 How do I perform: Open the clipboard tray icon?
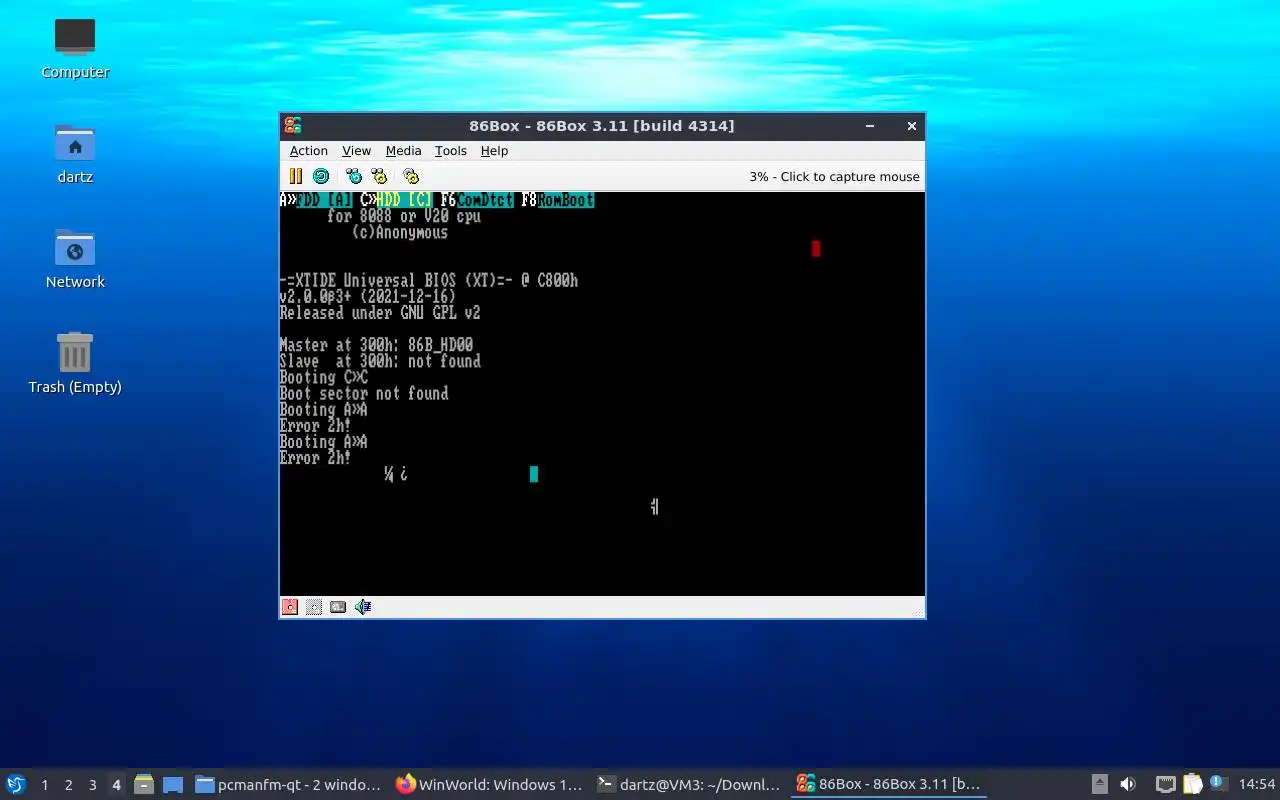pos(1192,785)
